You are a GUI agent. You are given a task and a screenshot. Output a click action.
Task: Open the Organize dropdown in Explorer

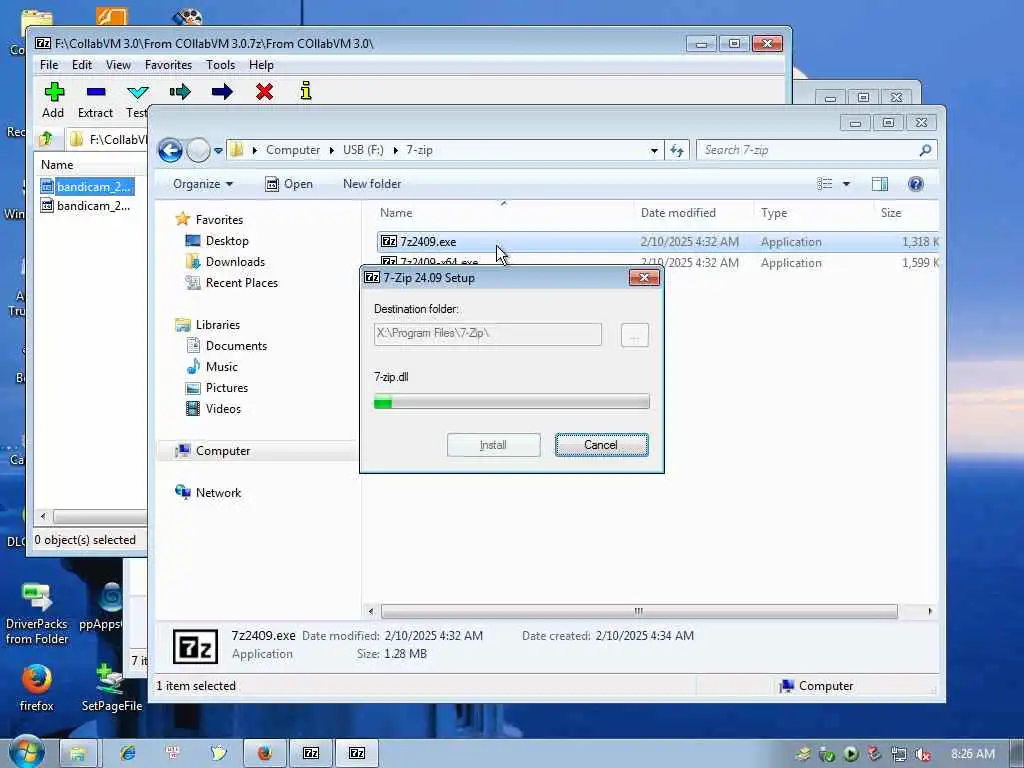(202, 184)
